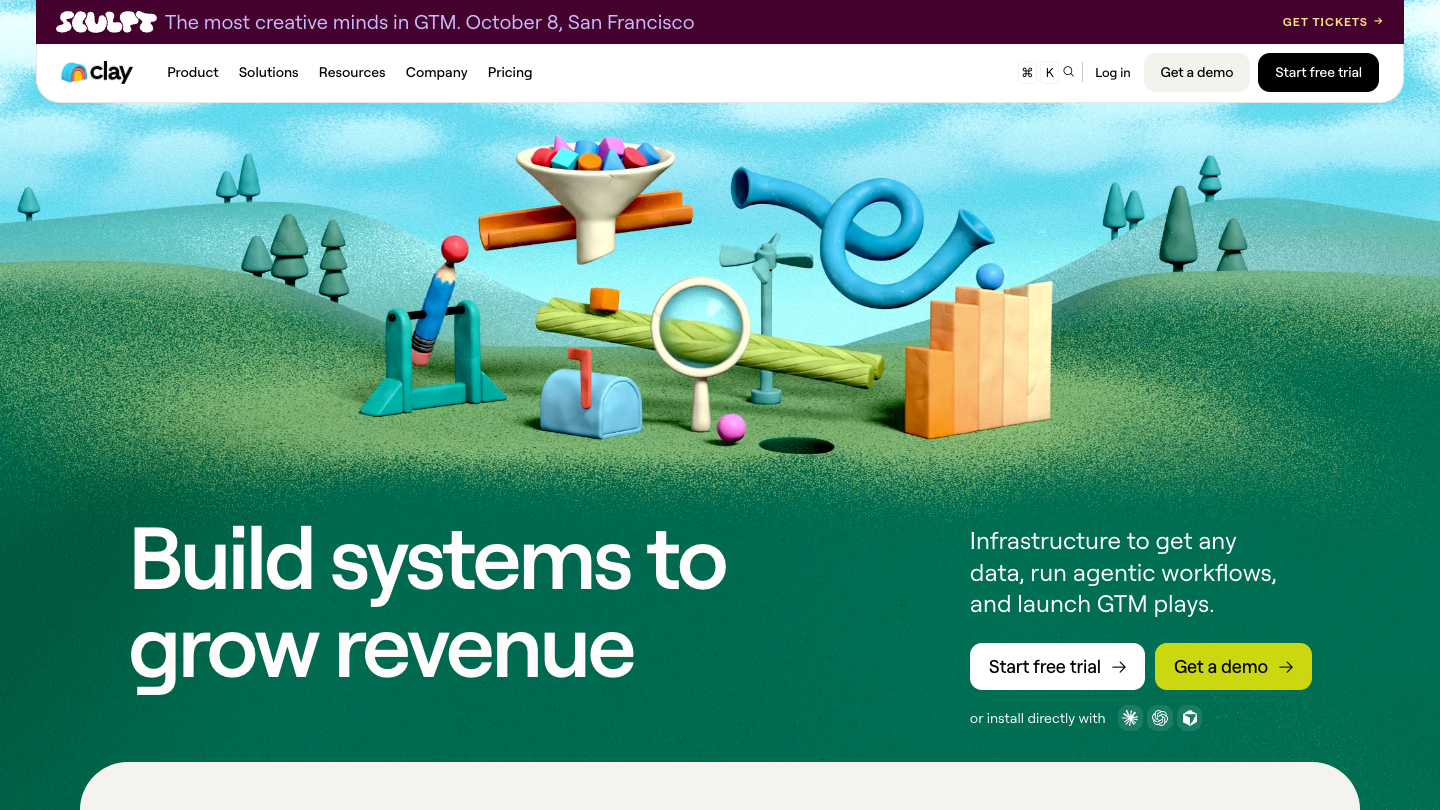
Task: Click GET TICKETS link in banner
Action: point(1333,22)
